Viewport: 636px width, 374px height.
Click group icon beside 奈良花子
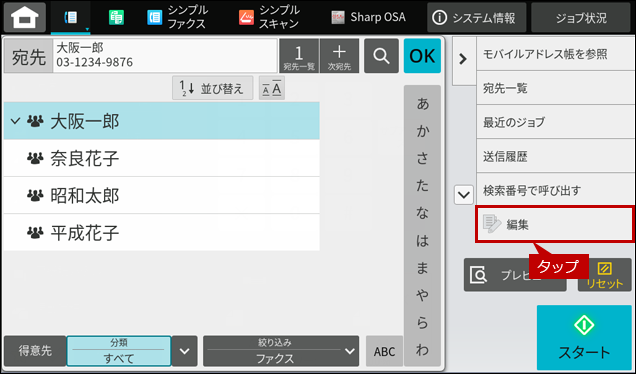35,158
